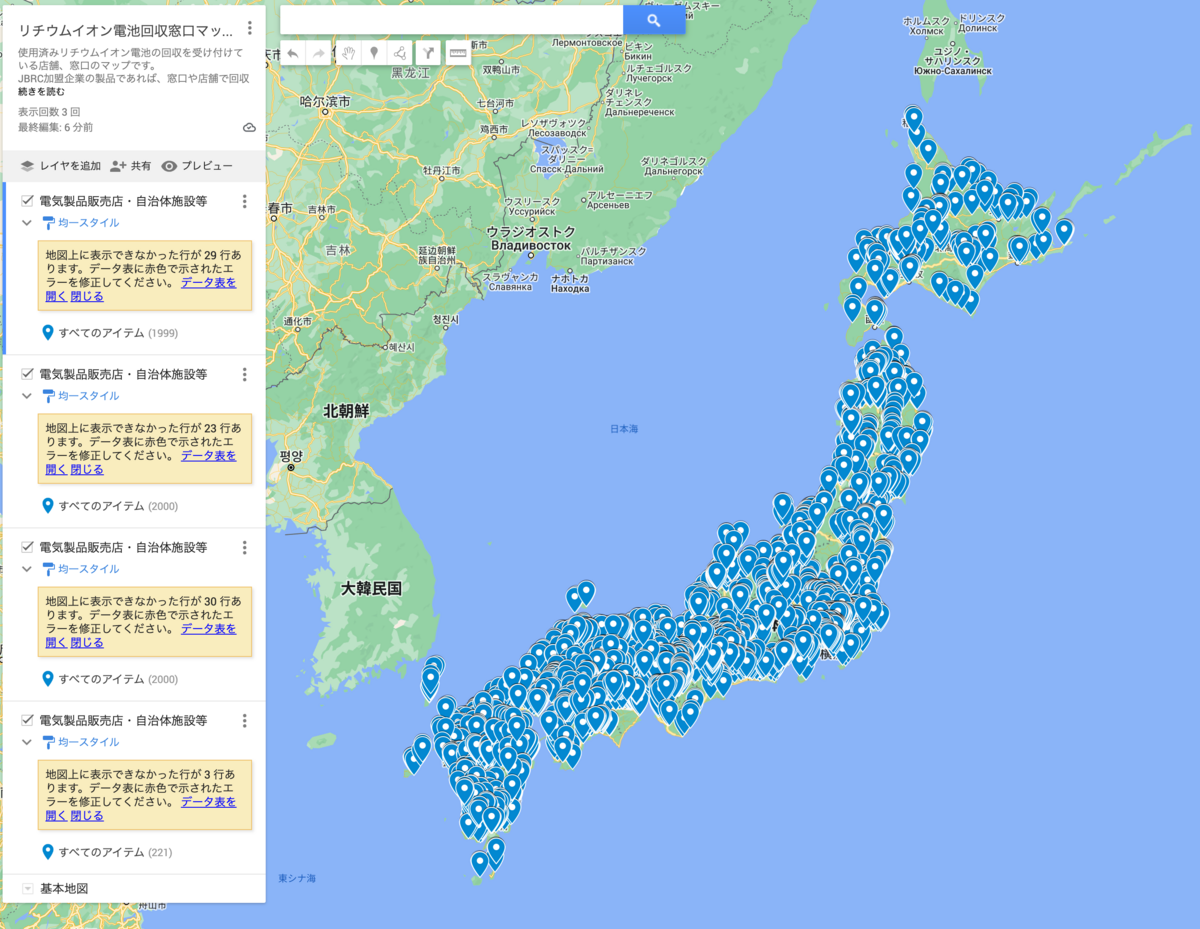The height and width of the screenshot is (929, 1200).
Task: Activate the ruler measure distances tool
Action: coord(458,53)
